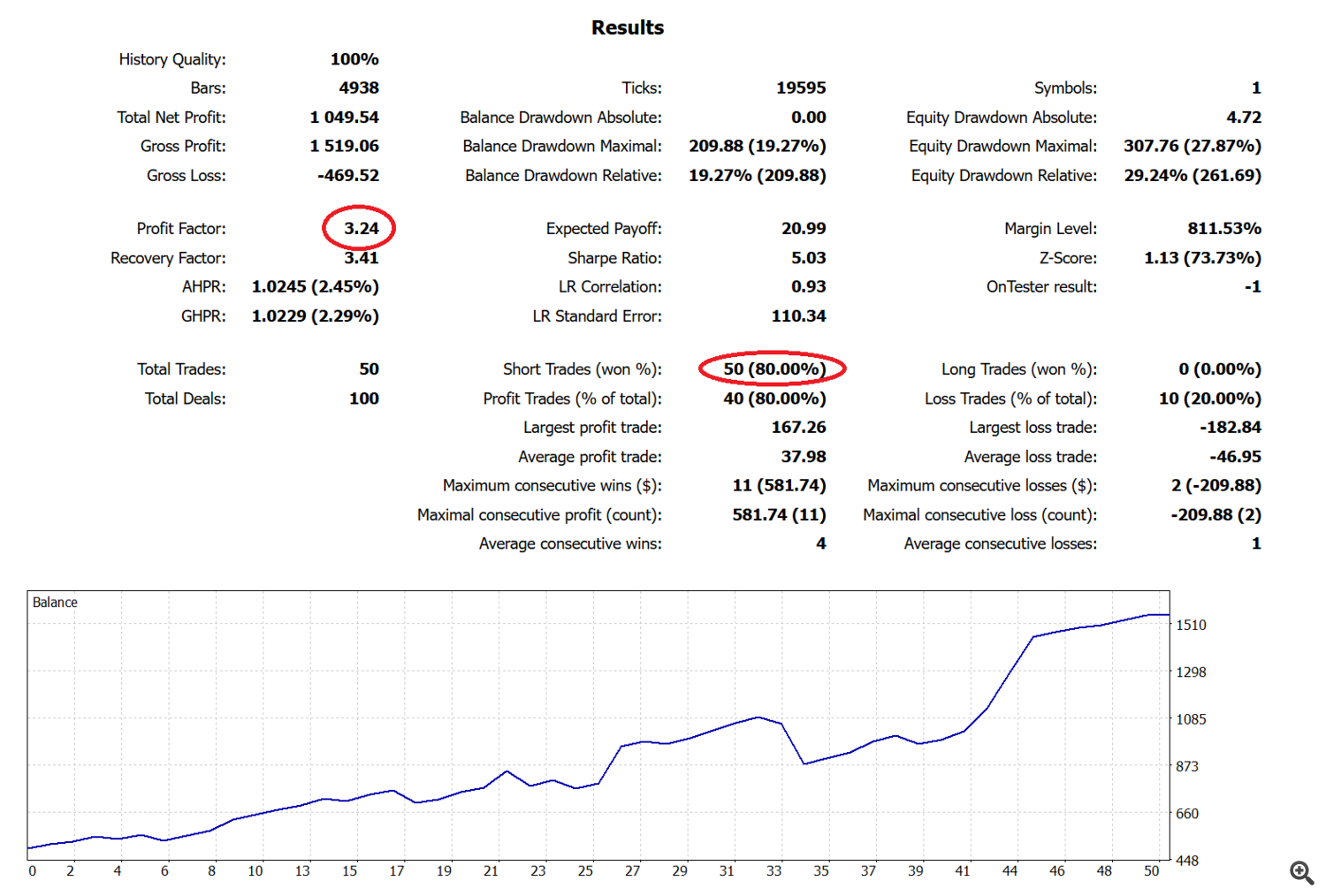Click the Recovery Factor label
Viewport: 1326px width, 896px height.
point(168,258)
